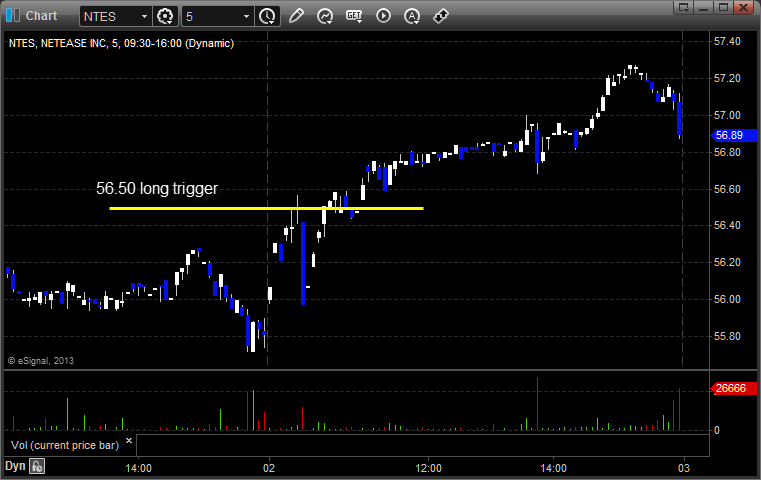Click the Dyn lock icon
This screenshot has width=761, height=480.
point(37,466)
